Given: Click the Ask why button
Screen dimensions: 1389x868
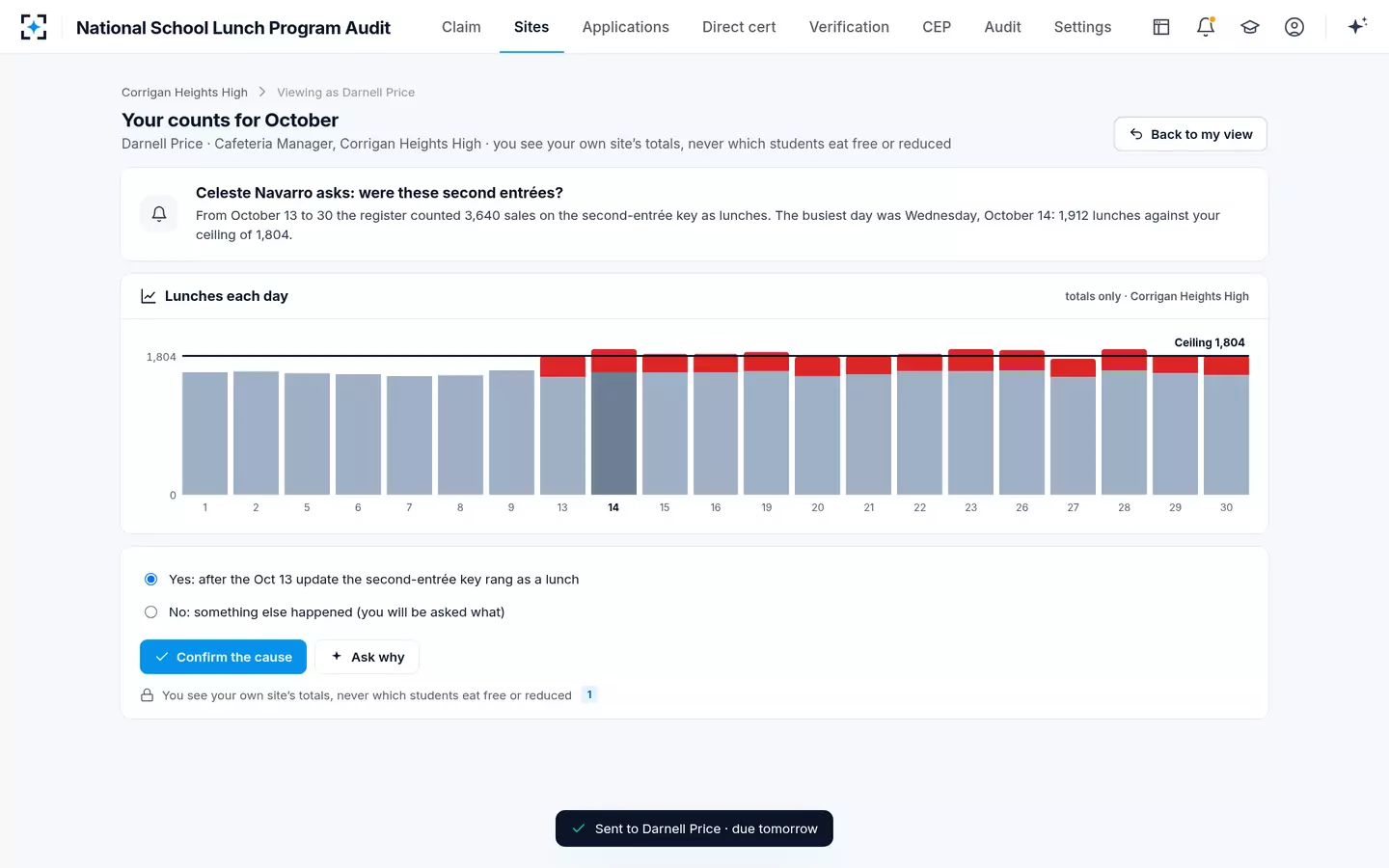Looking at the screenshot, I should pos(367,657).
